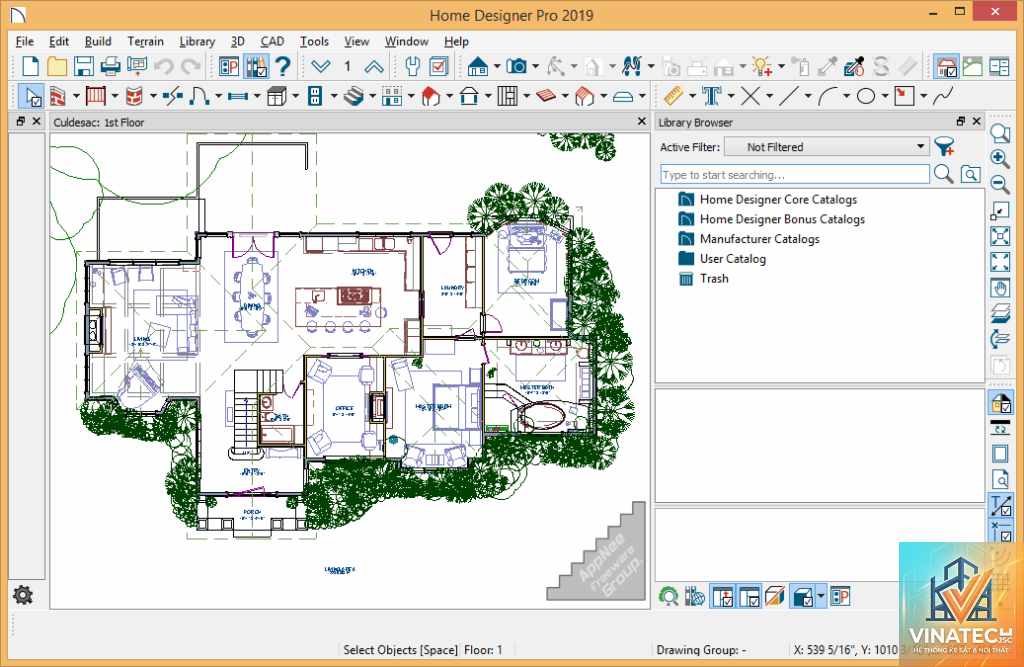
Task: Open the Active Filter dropdown
Action: pos(827,147)
